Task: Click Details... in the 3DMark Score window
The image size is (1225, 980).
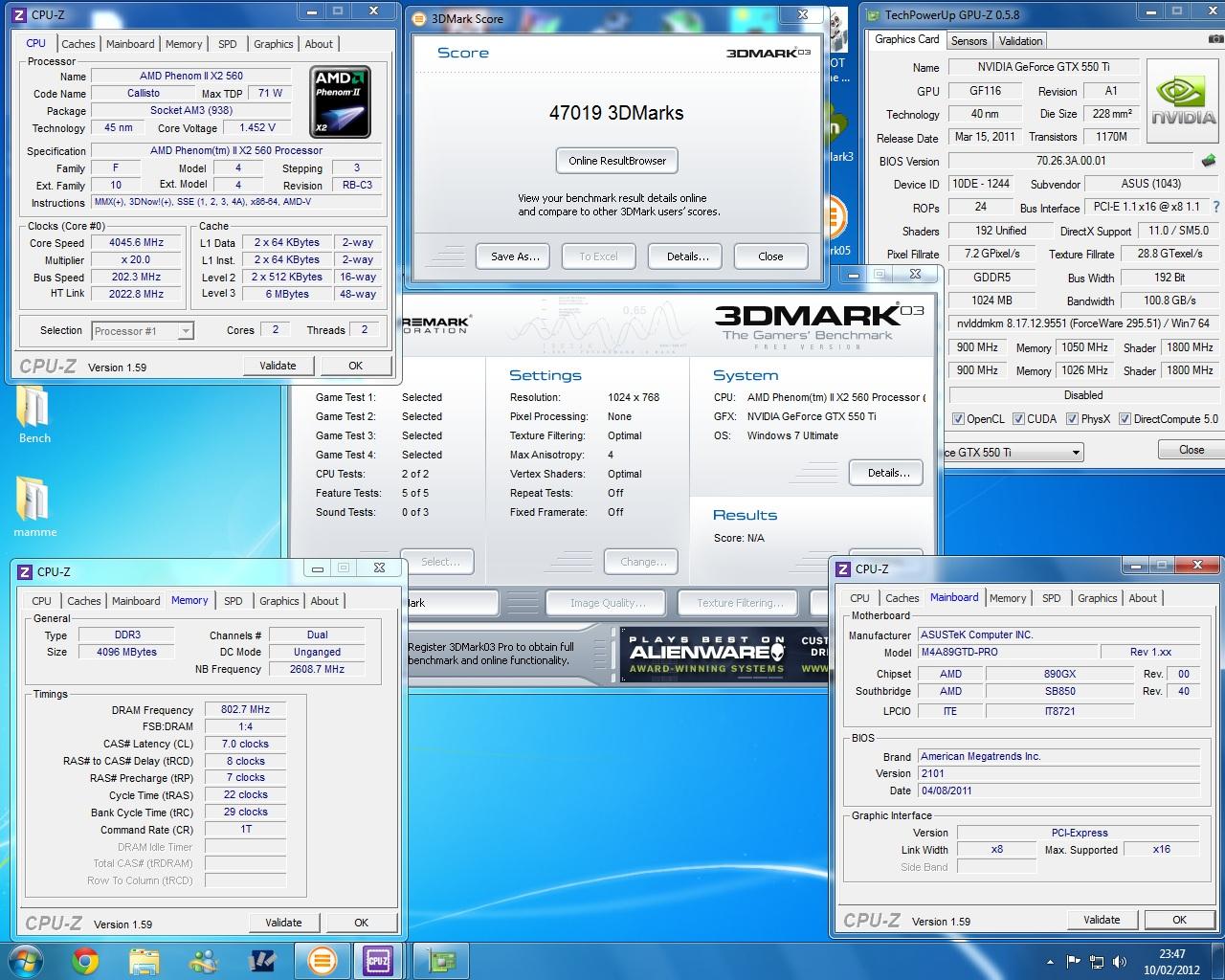Action: tap(687, 256)
